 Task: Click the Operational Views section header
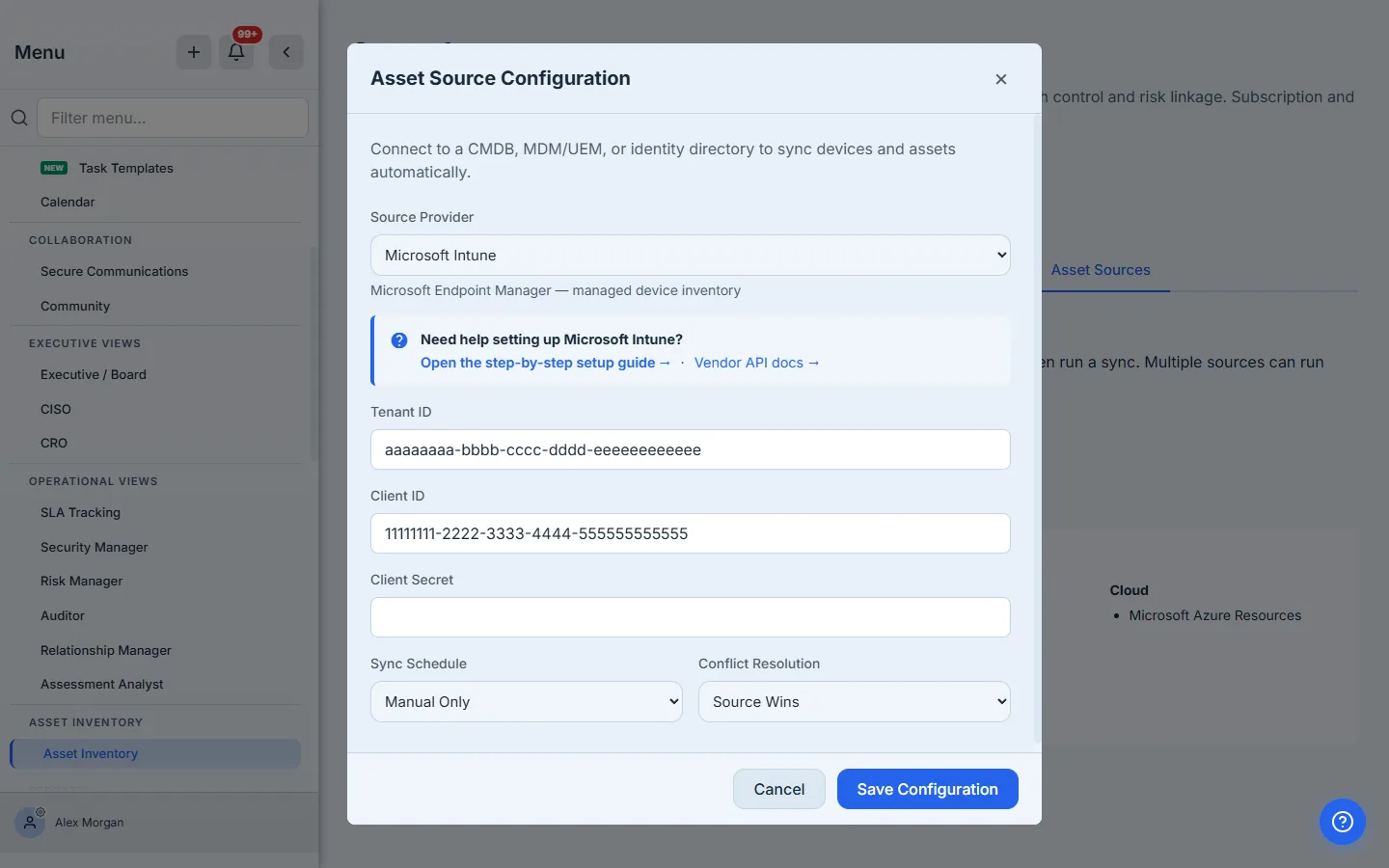coord(94,481)
